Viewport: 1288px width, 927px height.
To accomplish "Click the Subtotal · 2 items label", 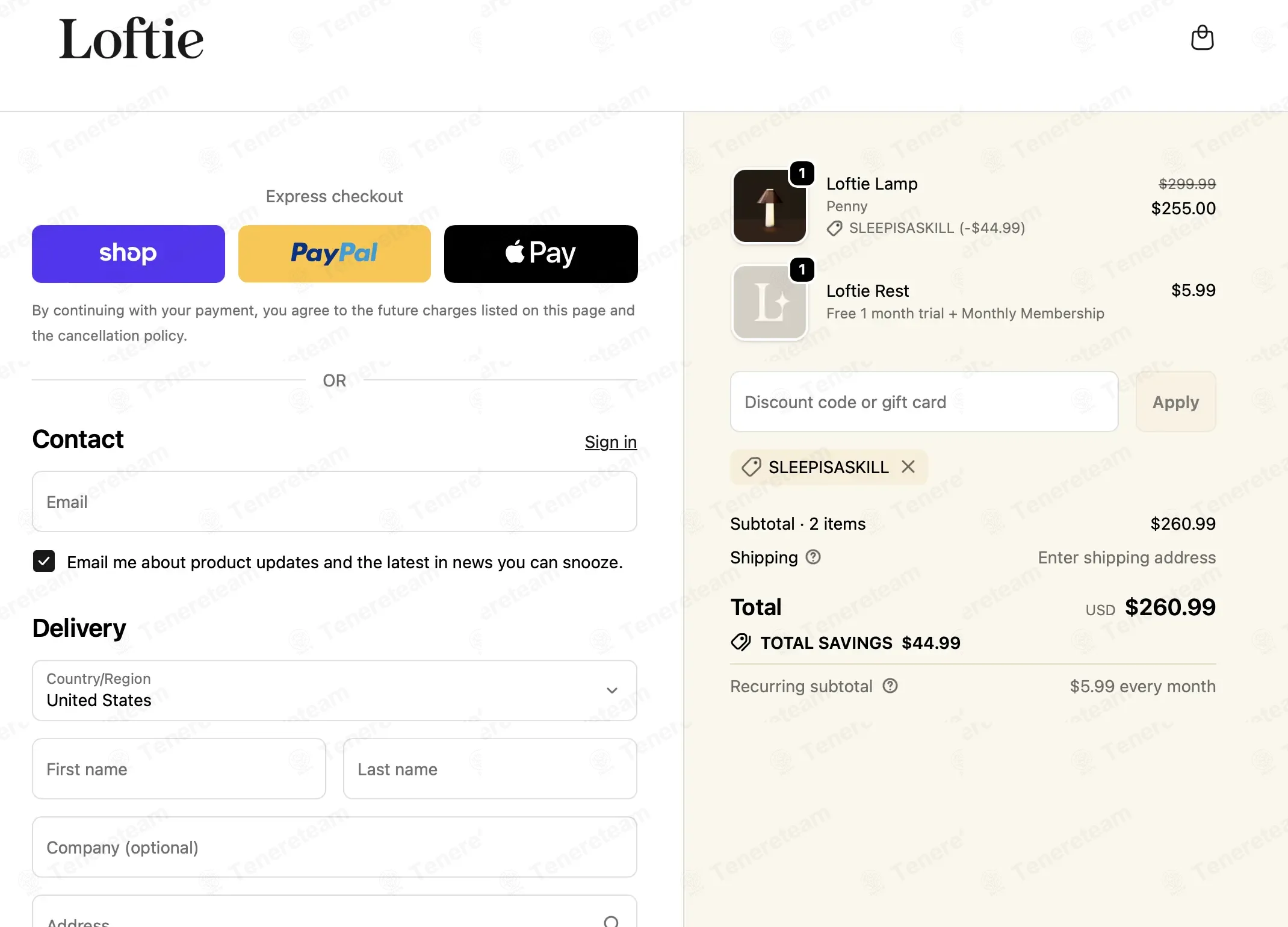I will (798, 524).
